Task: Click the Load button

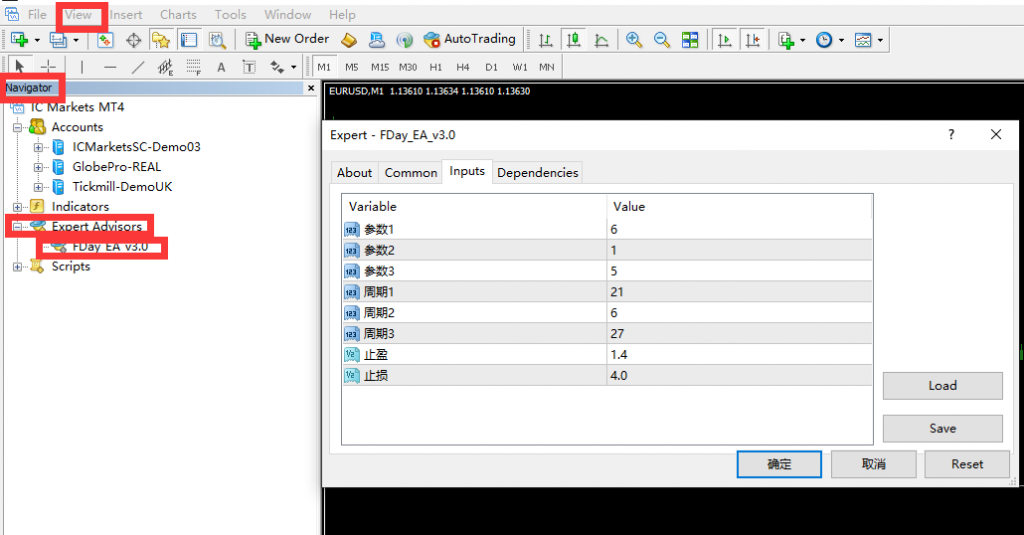Action: (x=942, y=386)
